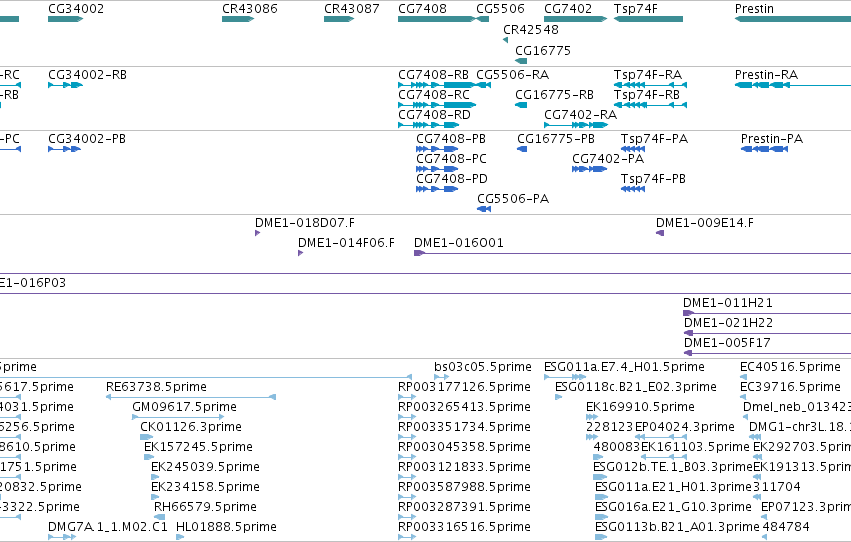Screen dimensions: 851x542
Task: Click EST label CK01126.3prime
Action: click(191, 428)
